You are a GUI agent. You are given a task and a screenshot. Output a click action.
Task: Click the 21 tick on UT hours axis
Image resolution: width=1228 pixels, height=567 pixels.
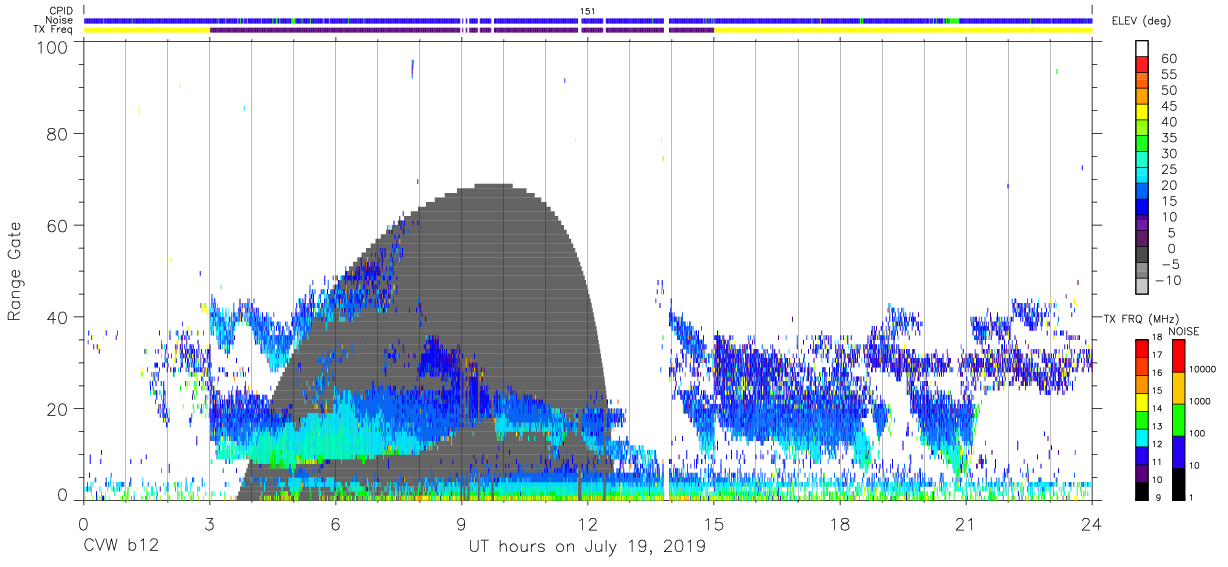965,524
